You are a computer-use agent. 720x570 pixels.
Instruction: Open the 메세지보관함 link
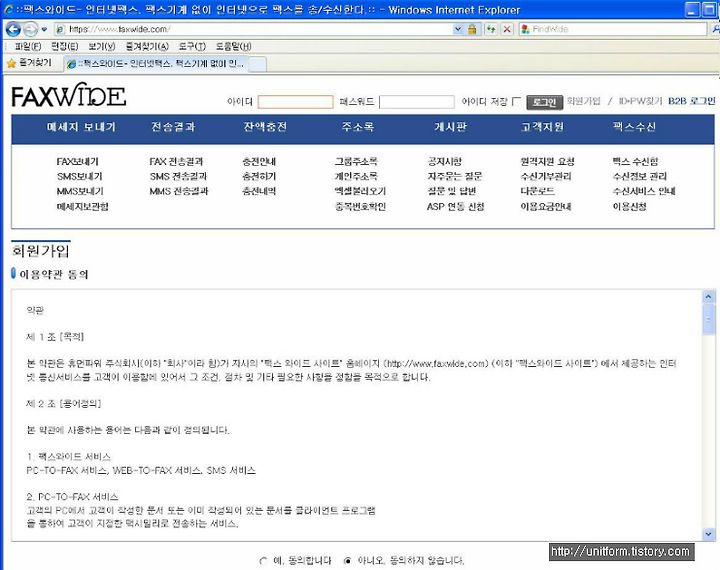pos(83,207)
